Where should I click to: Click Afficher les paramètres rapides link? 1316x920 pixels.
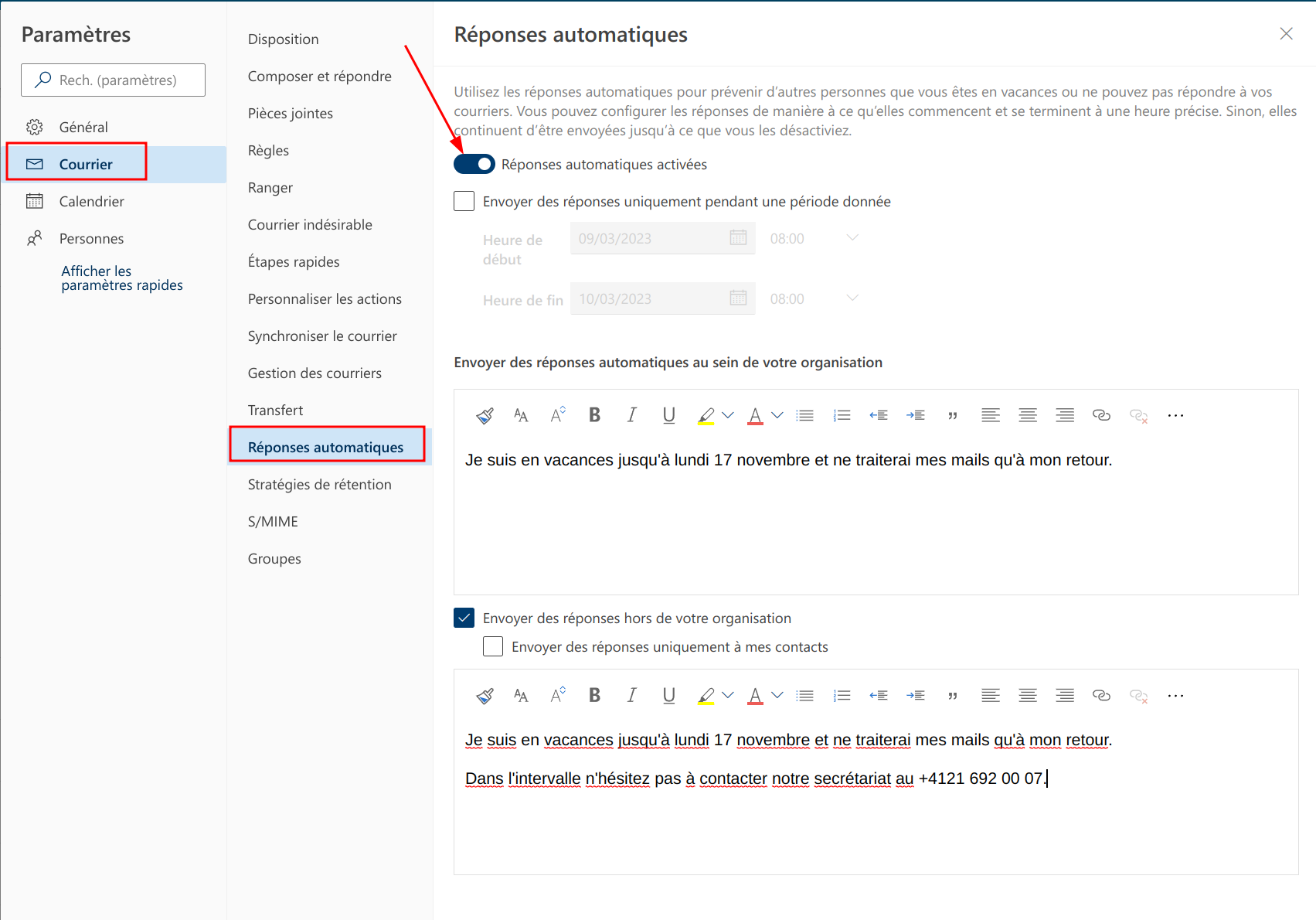[121, 278]
